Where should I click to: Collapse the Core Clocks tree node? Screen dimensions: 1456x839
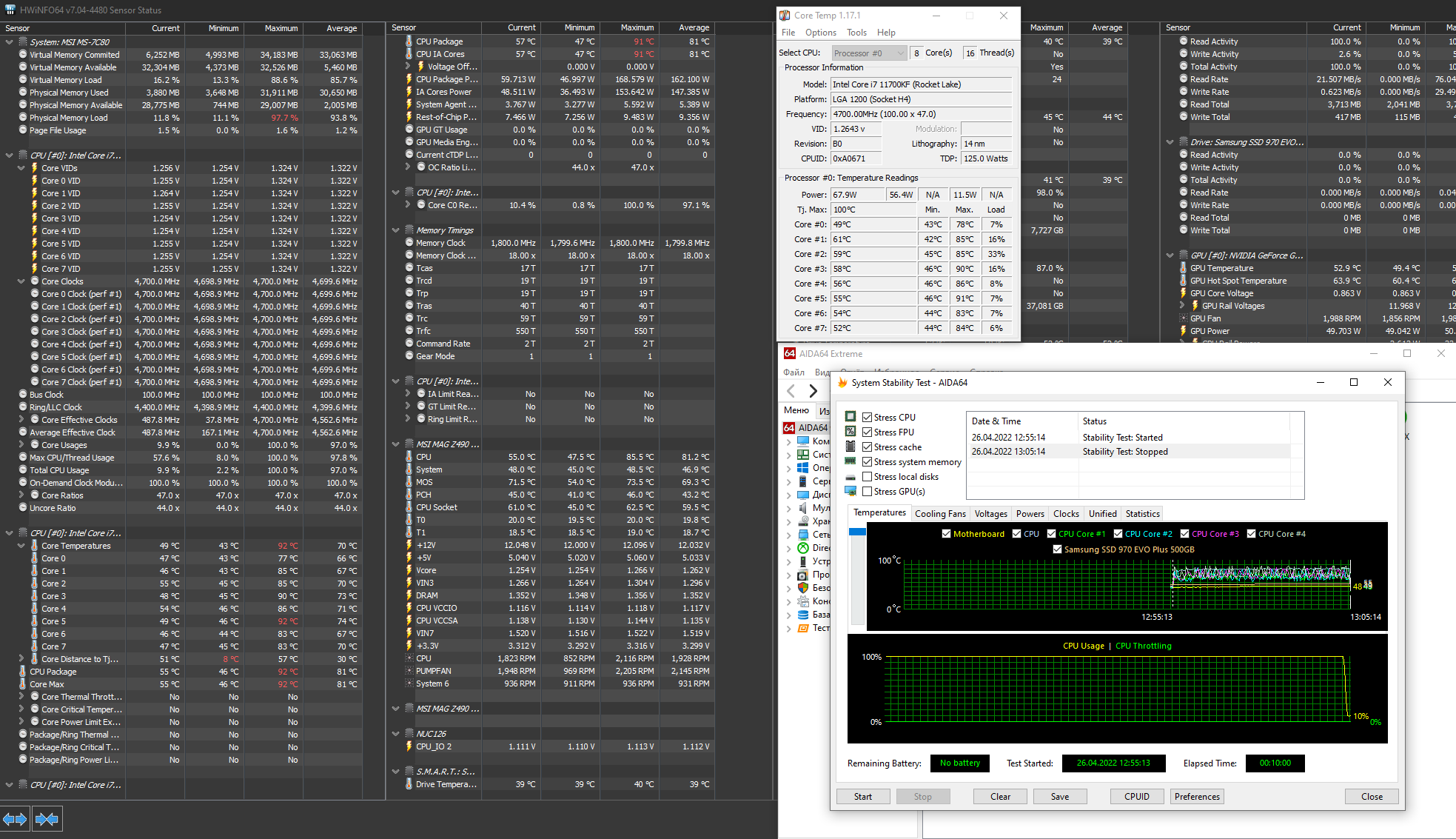21,281
